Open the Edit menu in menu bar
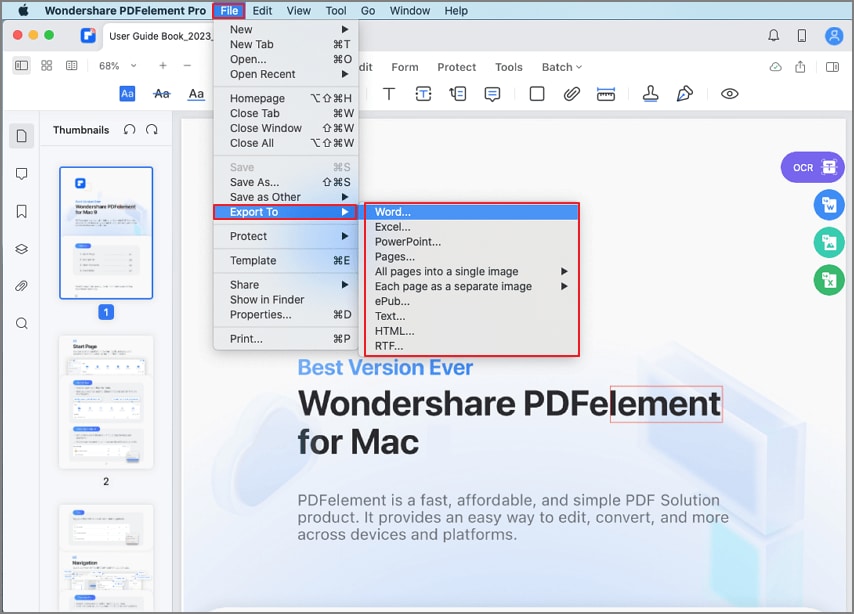Image resolution: width=854 pixels, height=614 pixels. 262,10
